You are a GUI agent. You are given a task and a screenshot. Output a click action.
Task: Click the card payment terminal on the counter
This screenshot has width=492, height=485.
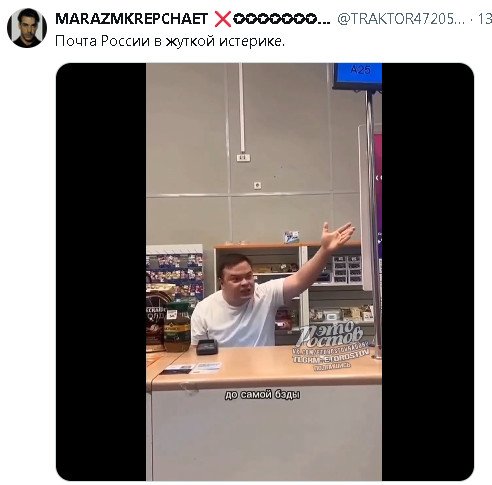(207, 347)
